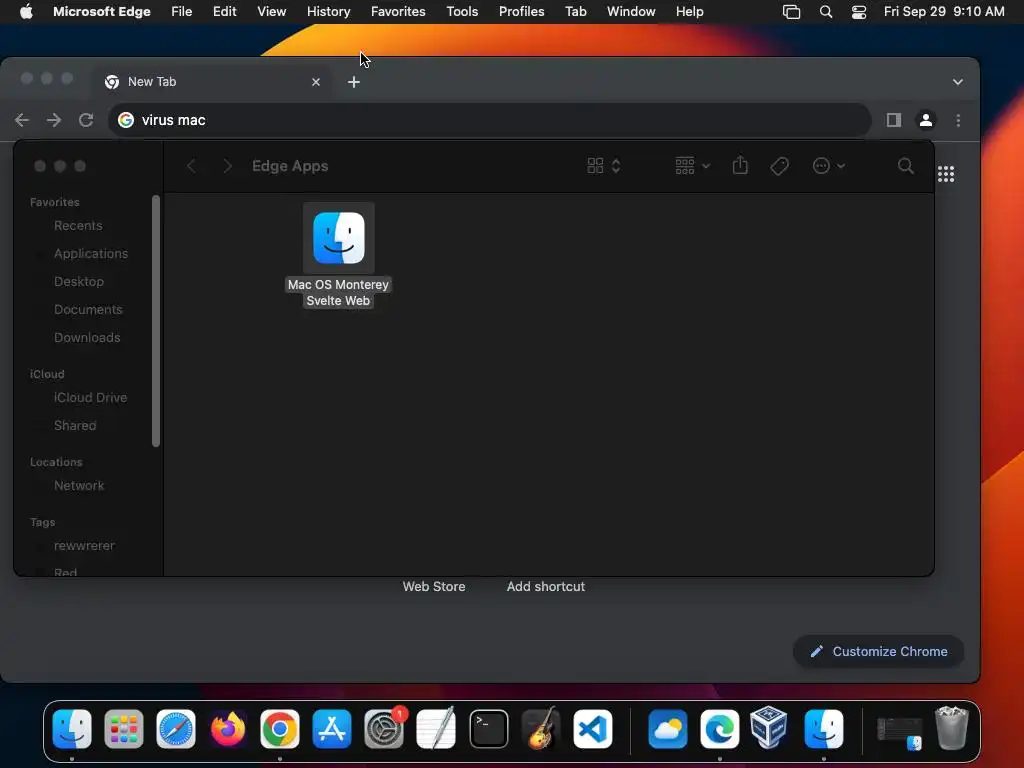Click Customize Chrome button
1024x768 pixels.
point(878,651)
